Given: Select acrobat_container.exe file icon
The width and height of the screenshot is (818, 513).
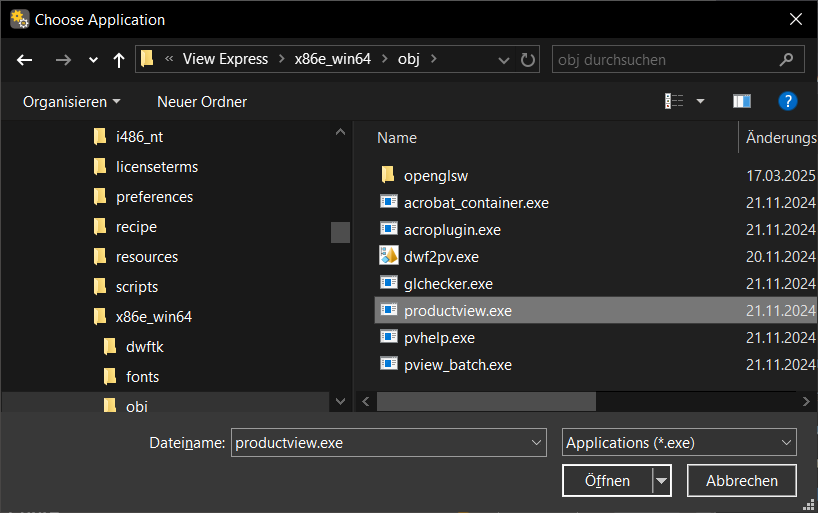Looking at the screenshot, I should [389, 201].
